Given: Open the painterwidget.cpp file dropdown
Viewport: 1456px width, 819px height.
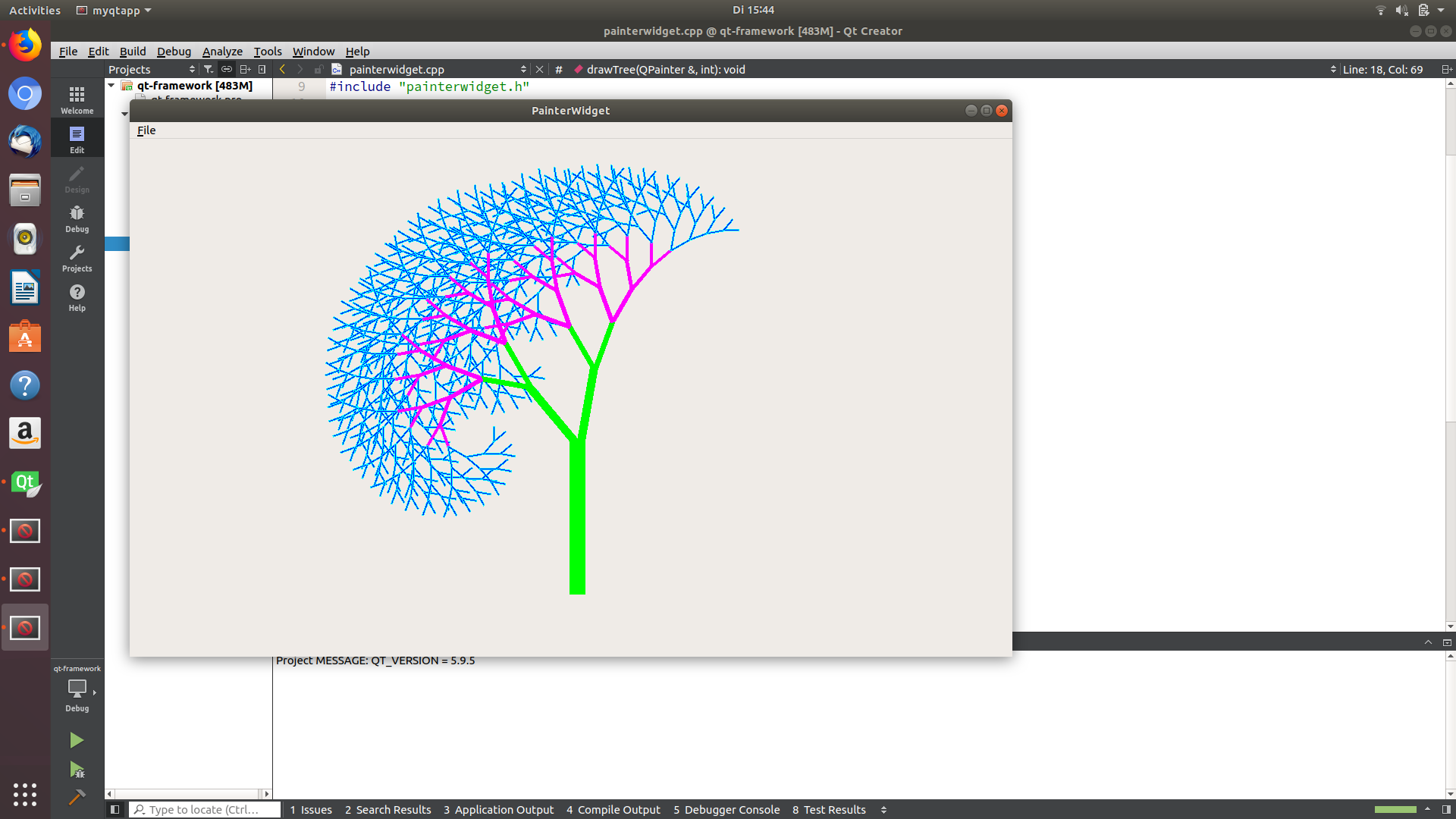Looking at the screenshot, I should [x=523, y=69].
